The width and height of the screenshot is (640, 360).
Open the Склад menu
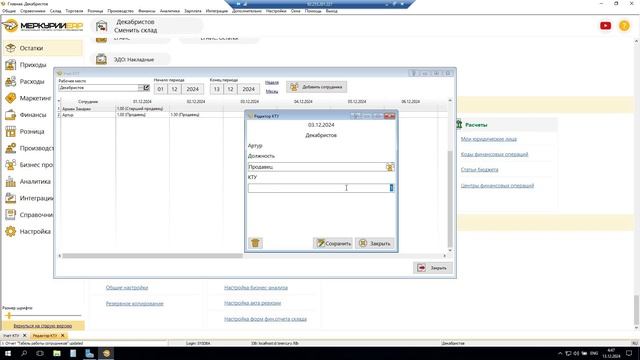tap(55, 11)
